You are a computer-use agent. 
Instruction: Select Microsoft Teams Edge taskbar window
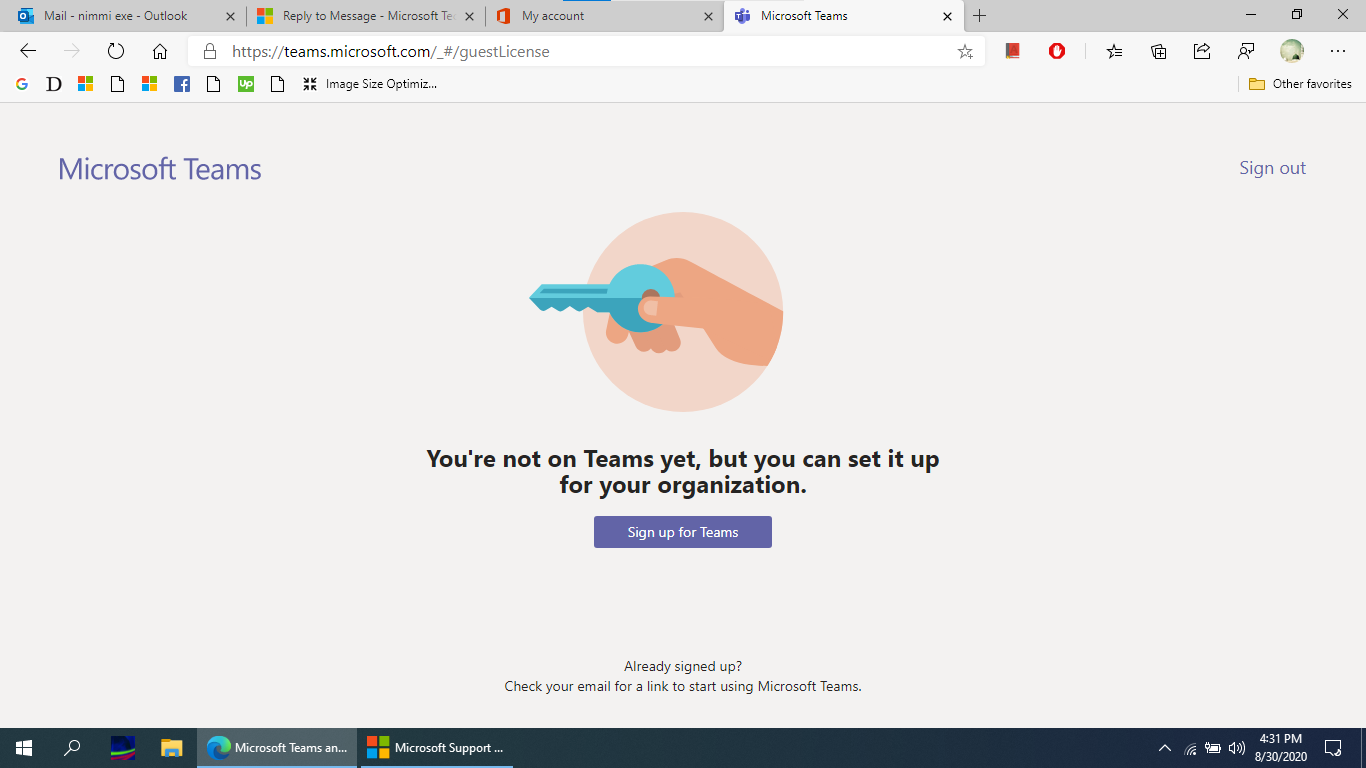(x=277, y=748)
